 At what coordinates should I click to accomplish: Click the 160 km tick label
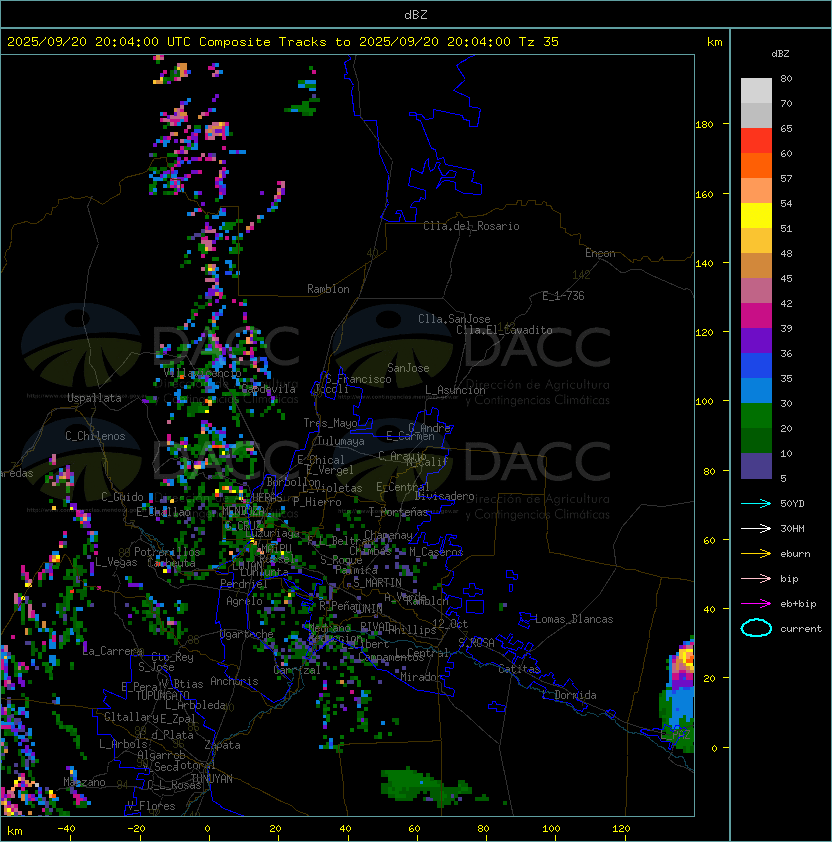(704, 194)
